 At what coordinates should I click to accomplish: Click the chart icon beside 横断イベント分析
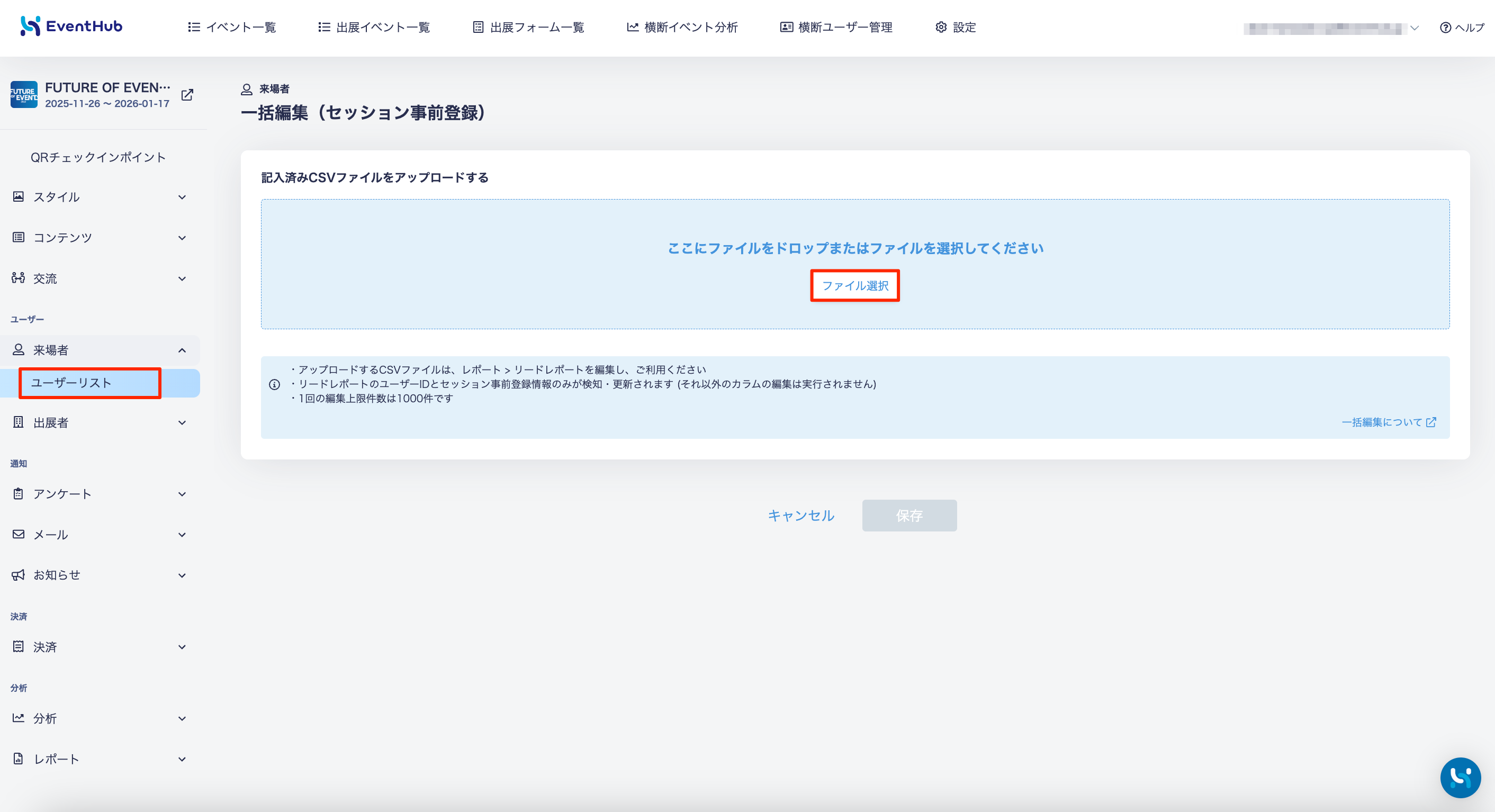coord(633,28)
